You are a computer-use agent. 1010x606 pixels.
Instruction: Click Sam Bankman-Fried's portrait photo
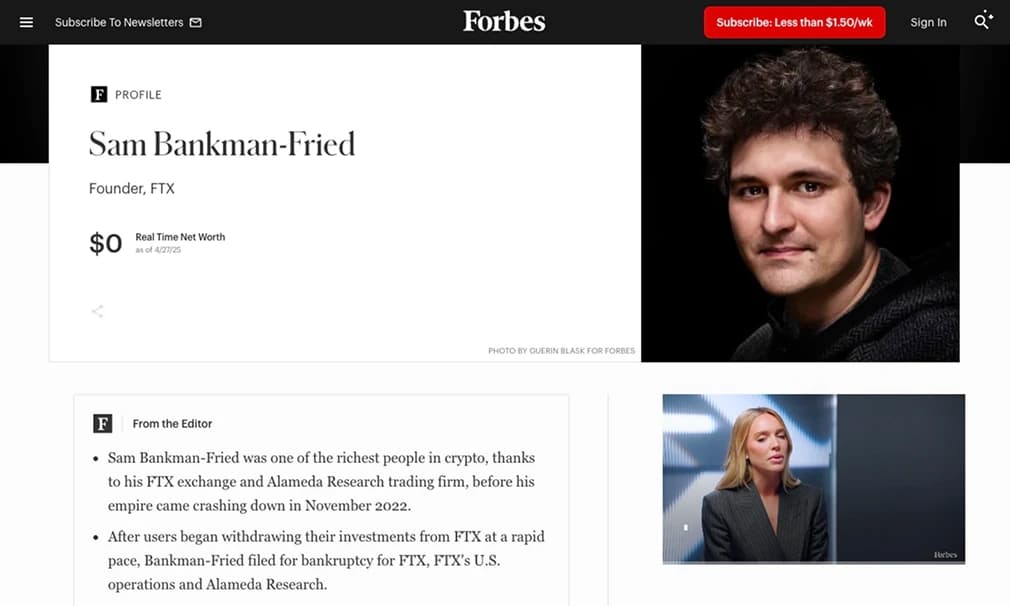tap(800, 200)
